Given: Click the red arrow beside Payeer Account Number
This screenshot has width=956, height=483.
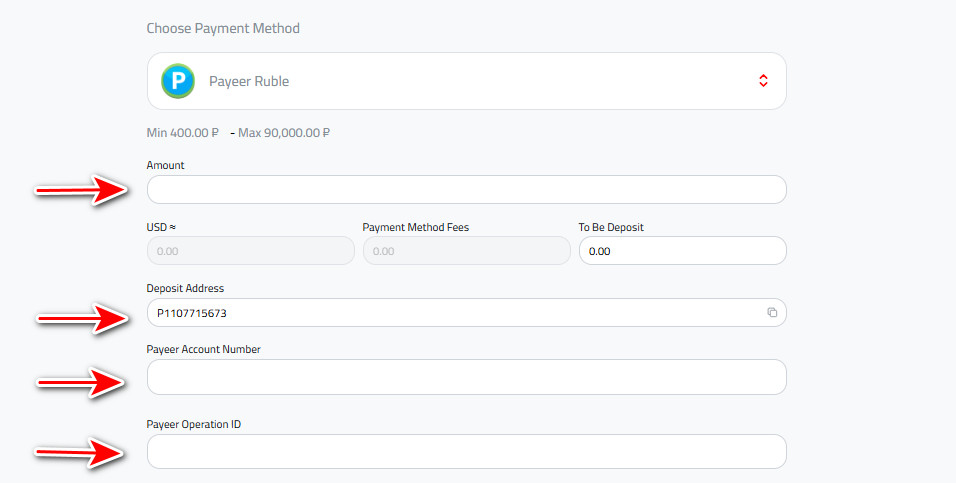Looking at the screenshot, I should tap(80, 382).
